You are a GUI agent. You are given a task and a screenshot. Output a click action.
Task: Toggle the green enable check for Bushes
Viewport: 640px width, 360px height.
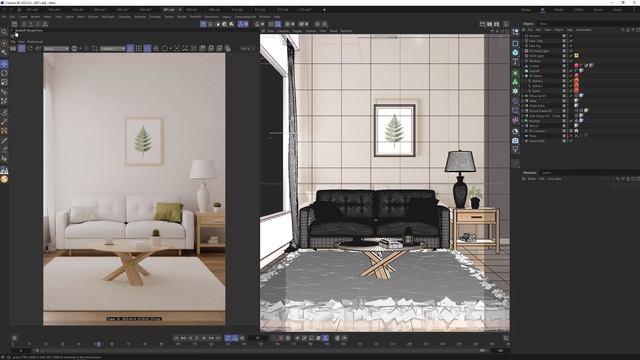coord(571,121)
